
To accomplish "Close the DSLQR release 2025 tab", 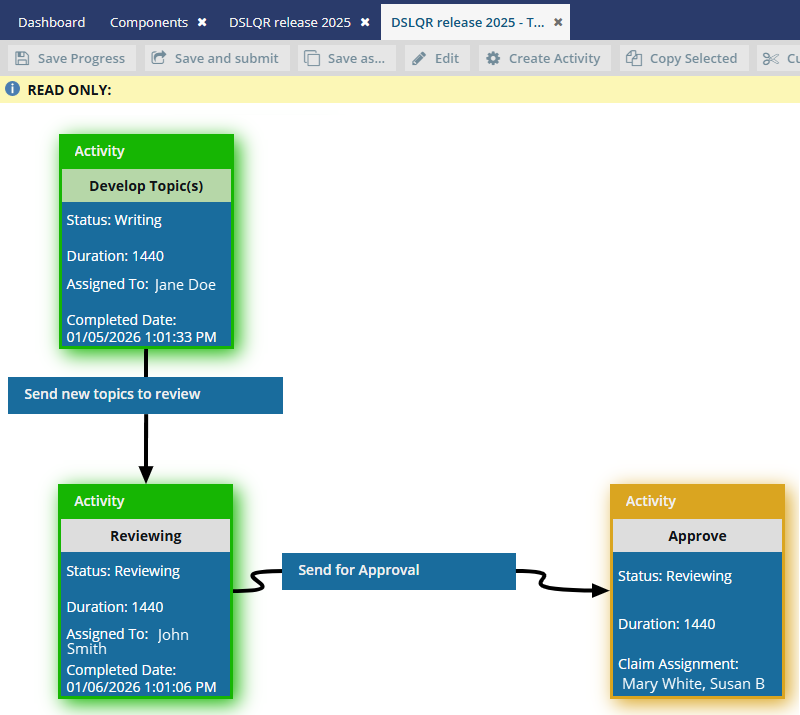I will click(x=365, y=22).
